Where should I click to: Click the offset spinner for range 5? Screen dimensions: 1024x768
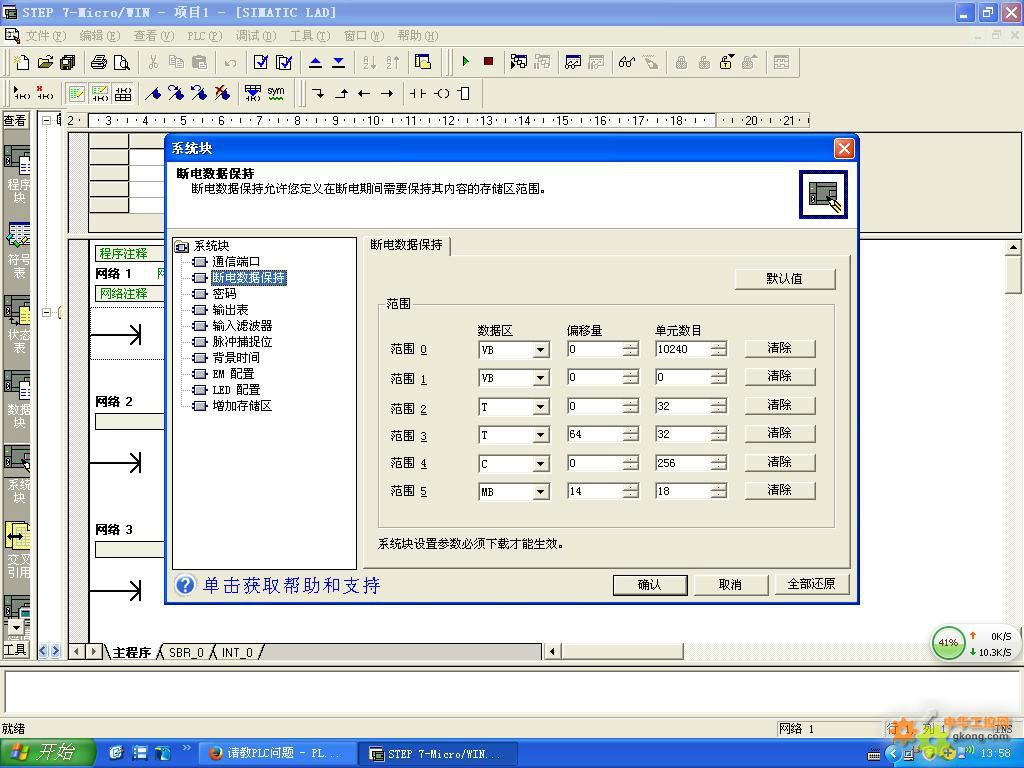click(630, 491)
